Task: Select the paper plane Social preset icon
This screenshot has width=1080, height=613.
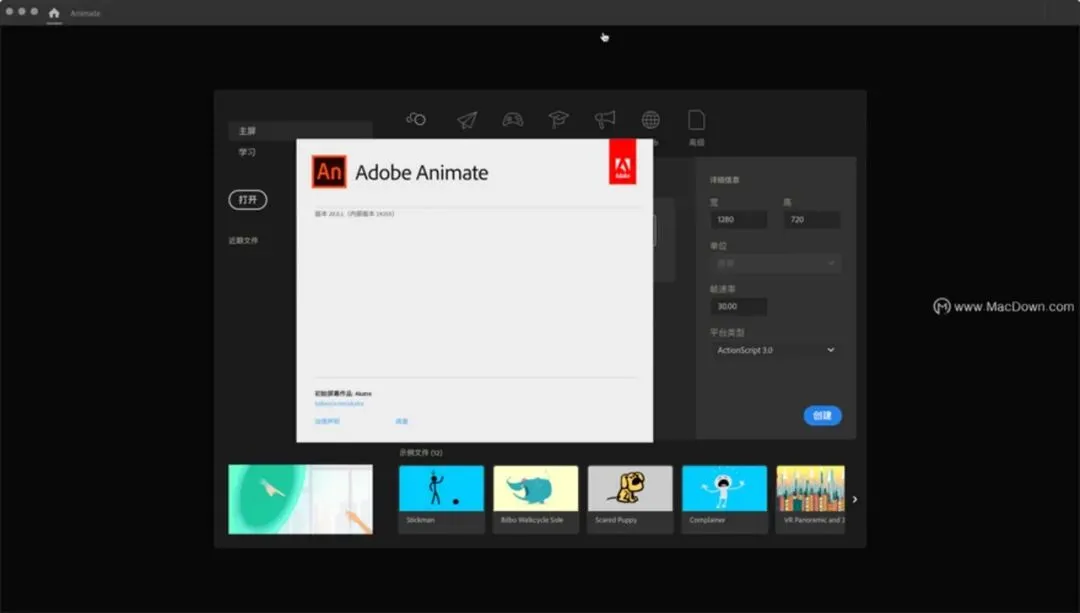Action: (x=467, y=121)
